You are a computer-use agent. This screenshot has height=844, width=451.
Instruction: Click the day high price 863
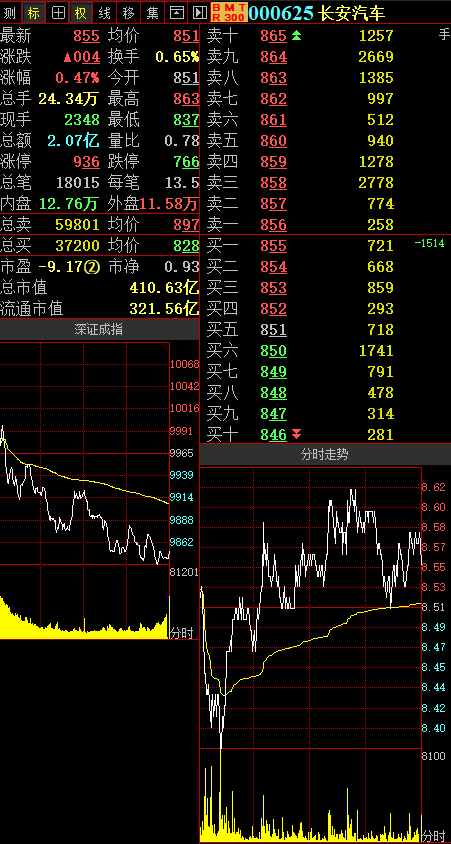click(x=186, y=99)
